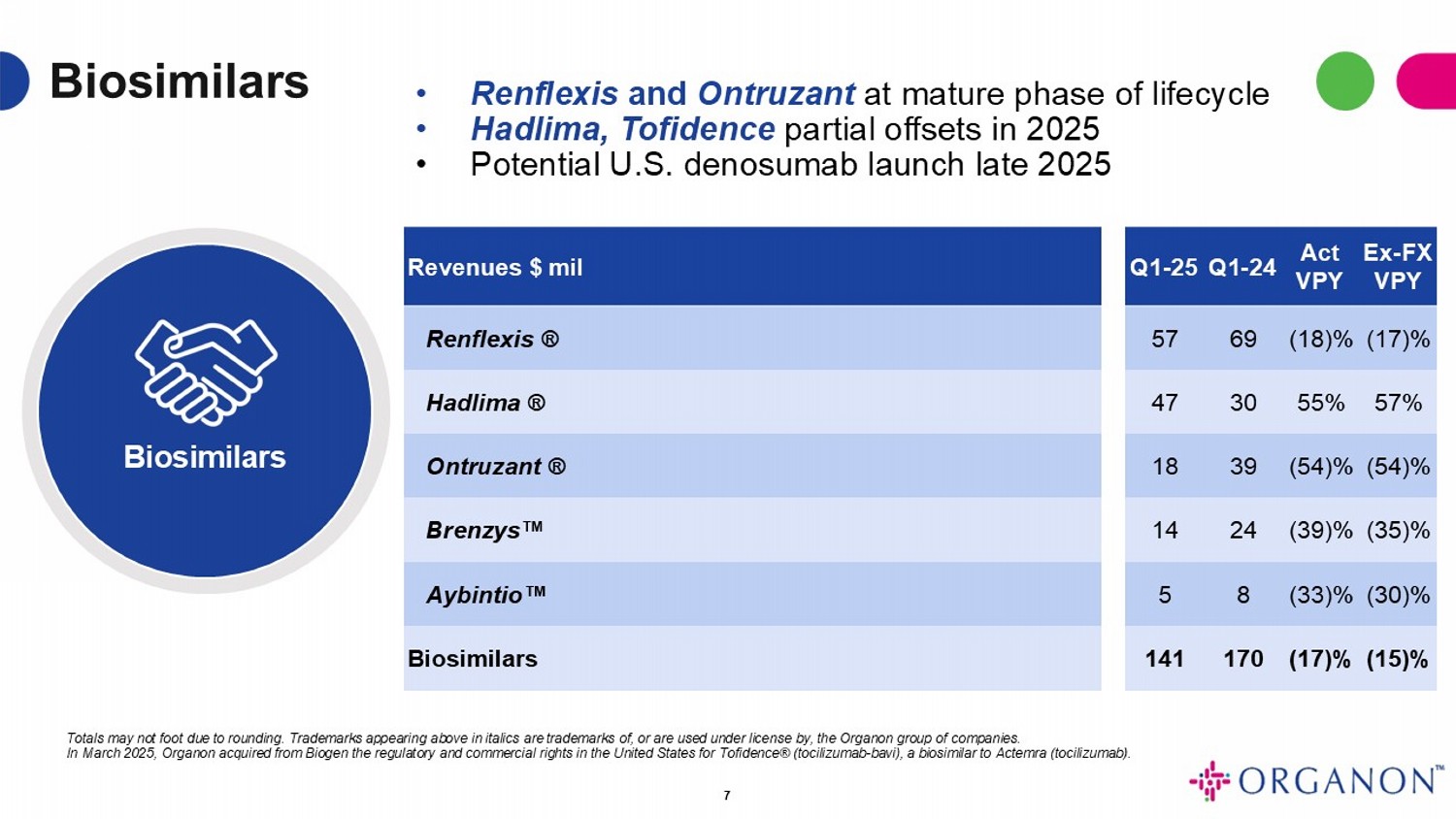Image resolution: width=1456 pixels, height=819 pixels.
Task: Click the "Revenues $ mil" table header
Action: coord(495,268)
